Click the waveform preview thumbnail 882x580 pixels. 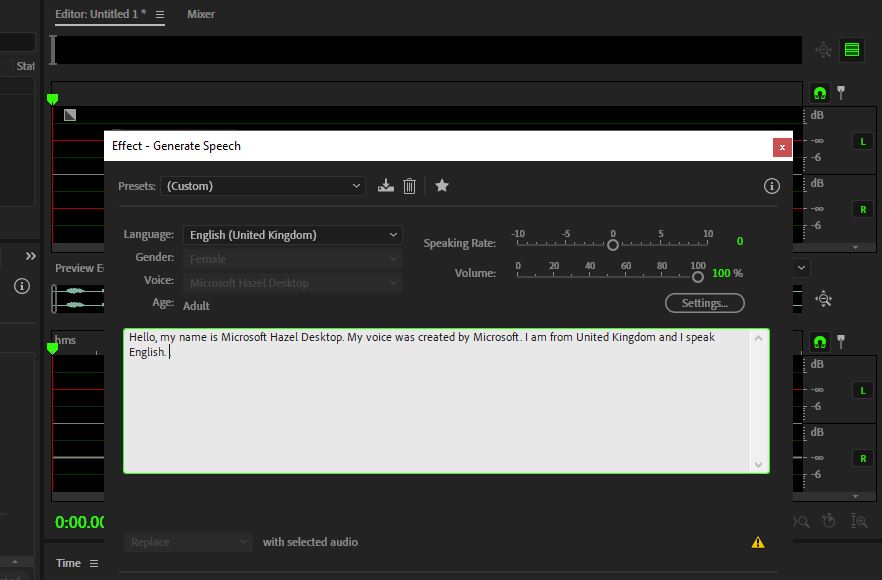tap(78, 298)
